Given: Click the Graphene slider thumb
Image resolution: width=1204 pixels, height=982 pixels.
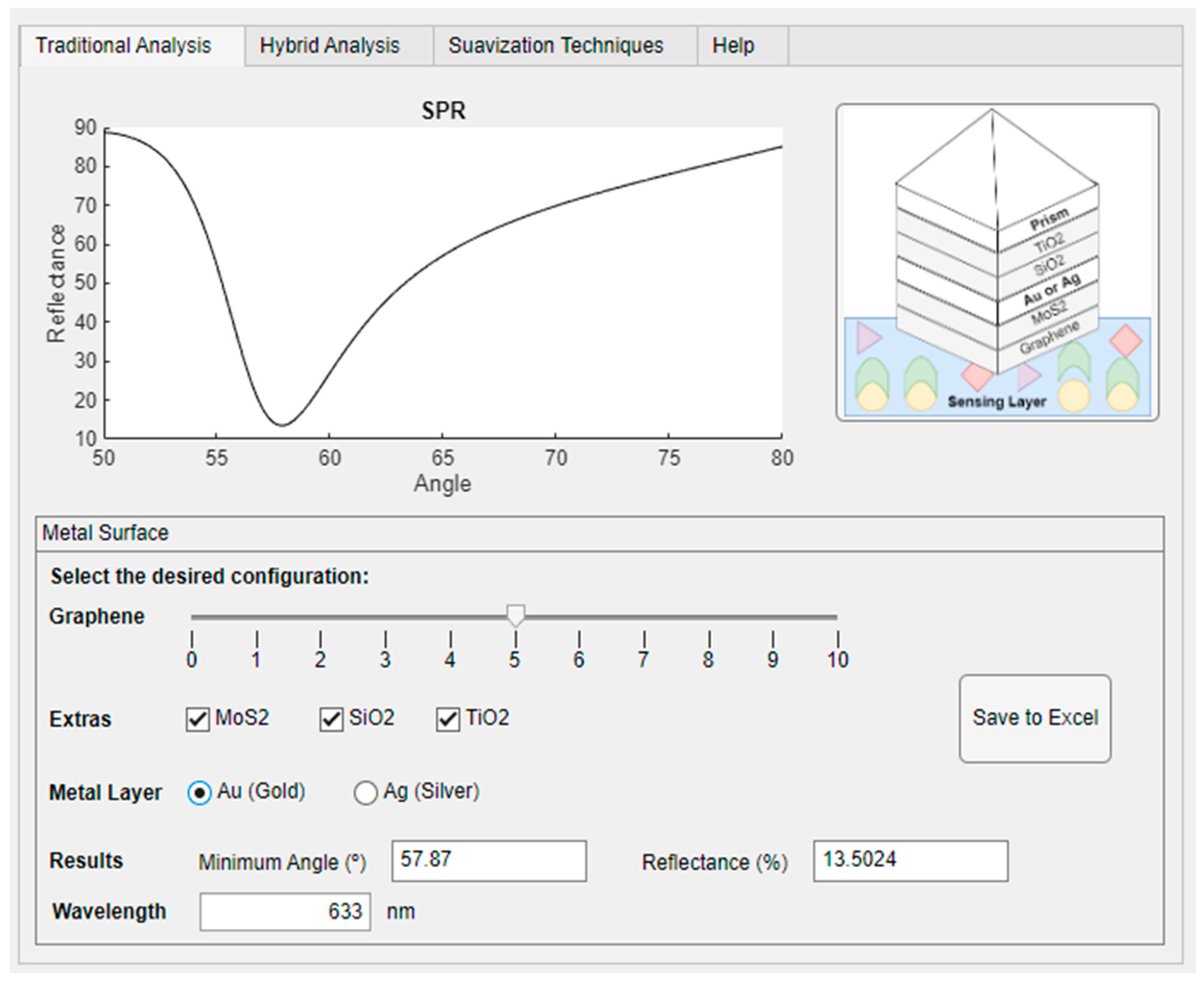Looking at the screenshot, I should point(515,615).
